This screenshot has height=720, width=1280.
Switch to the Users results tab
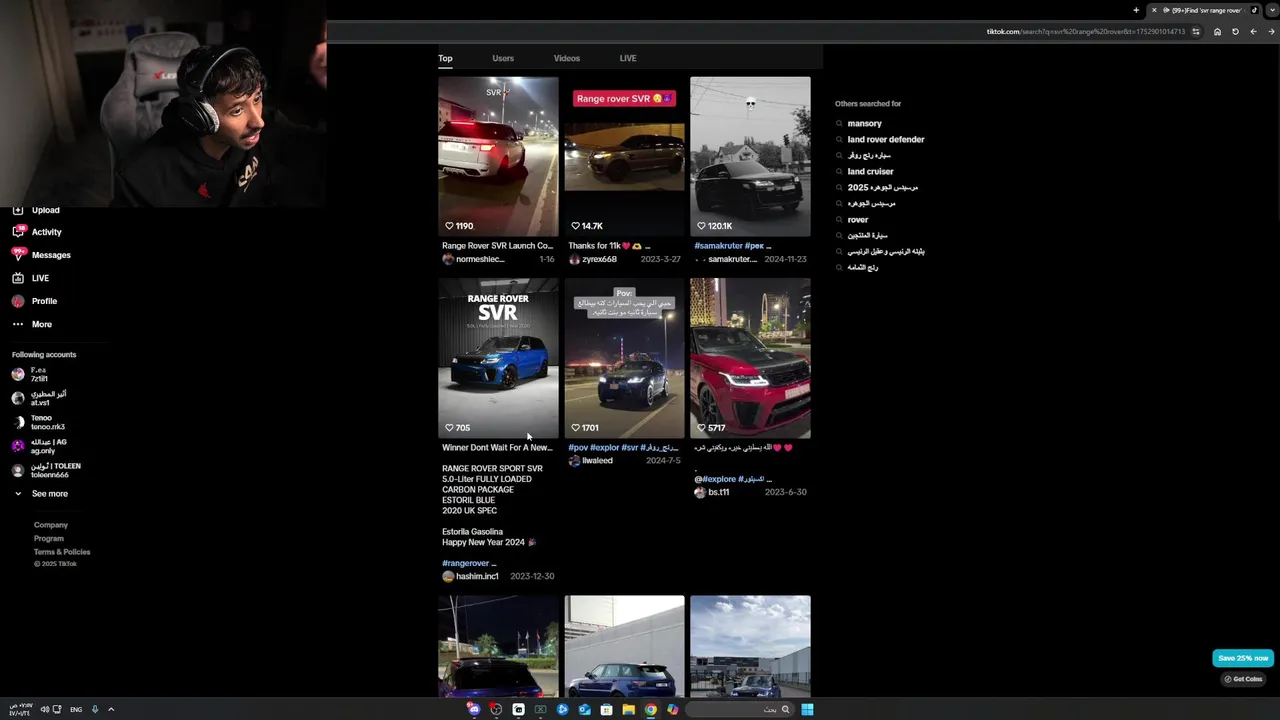coord(503,58)
